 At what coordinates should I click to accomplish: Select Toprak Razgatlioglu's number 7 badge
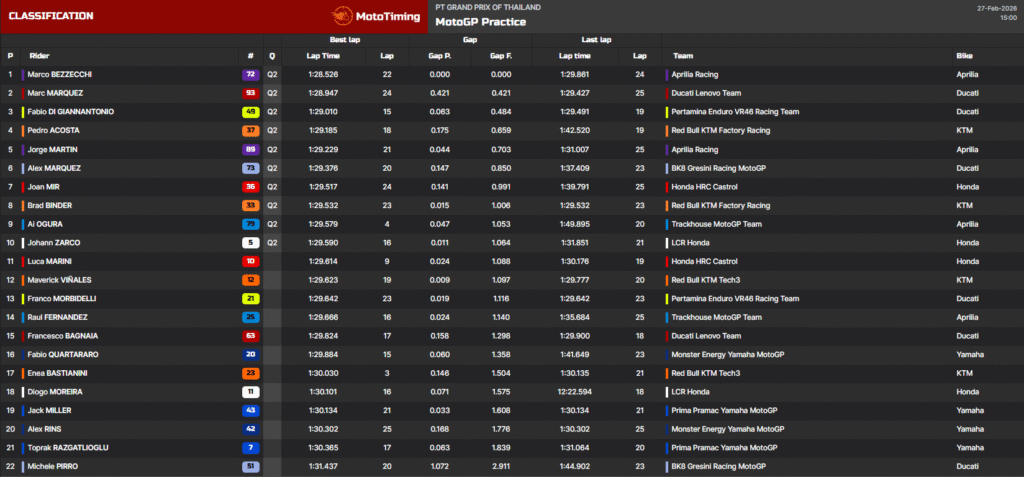click(x=250, y=448)
